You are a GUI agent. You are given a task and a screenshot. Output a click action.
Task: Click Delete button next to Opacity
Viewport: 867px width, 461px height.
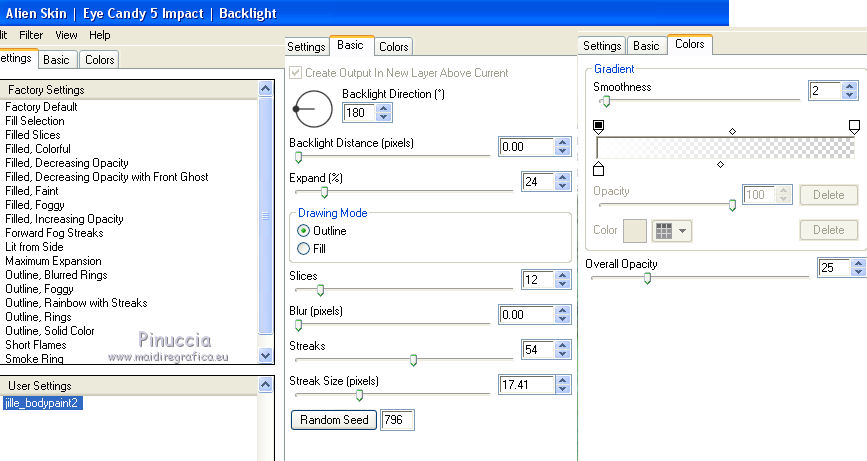pos(828,195)
